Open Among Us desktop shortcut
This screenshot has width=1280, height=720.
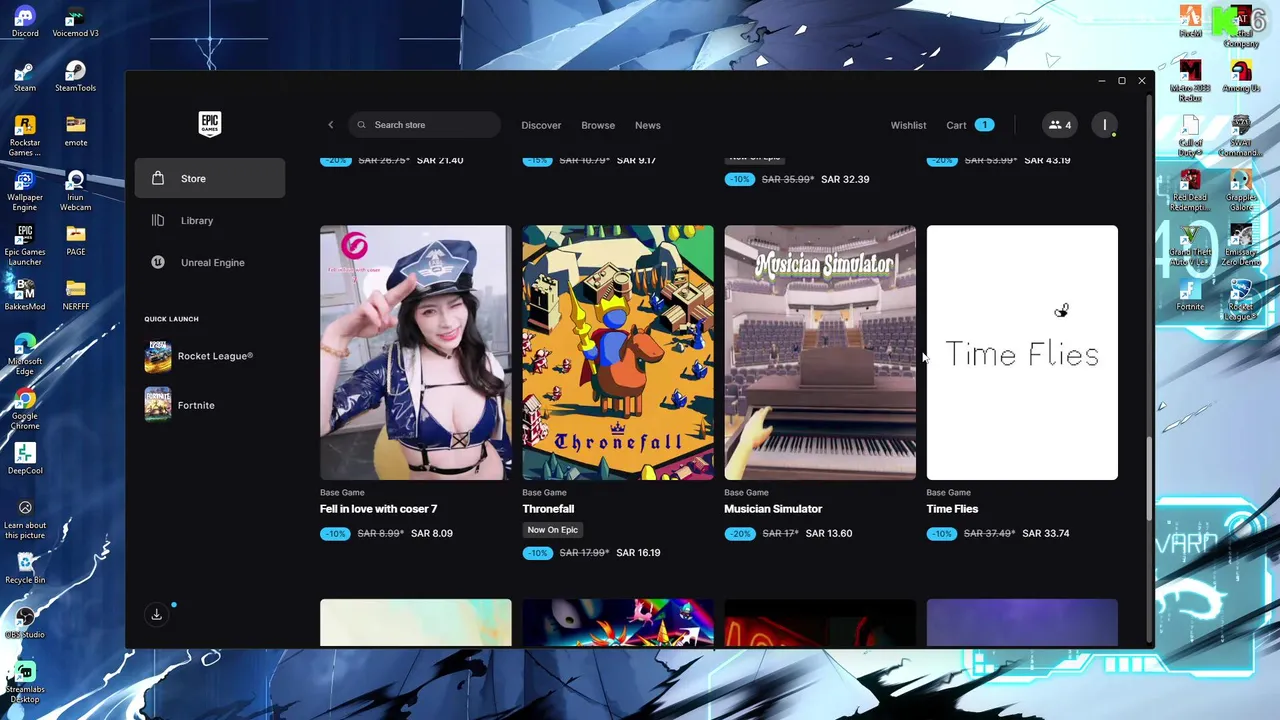coord(1241,77)
